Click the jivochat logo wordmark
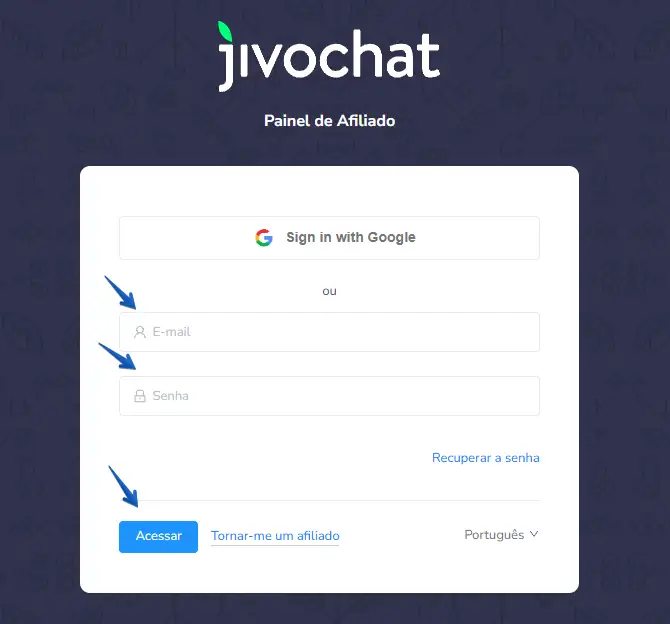This screenshot has height=624, width=670. click(329, 56)
